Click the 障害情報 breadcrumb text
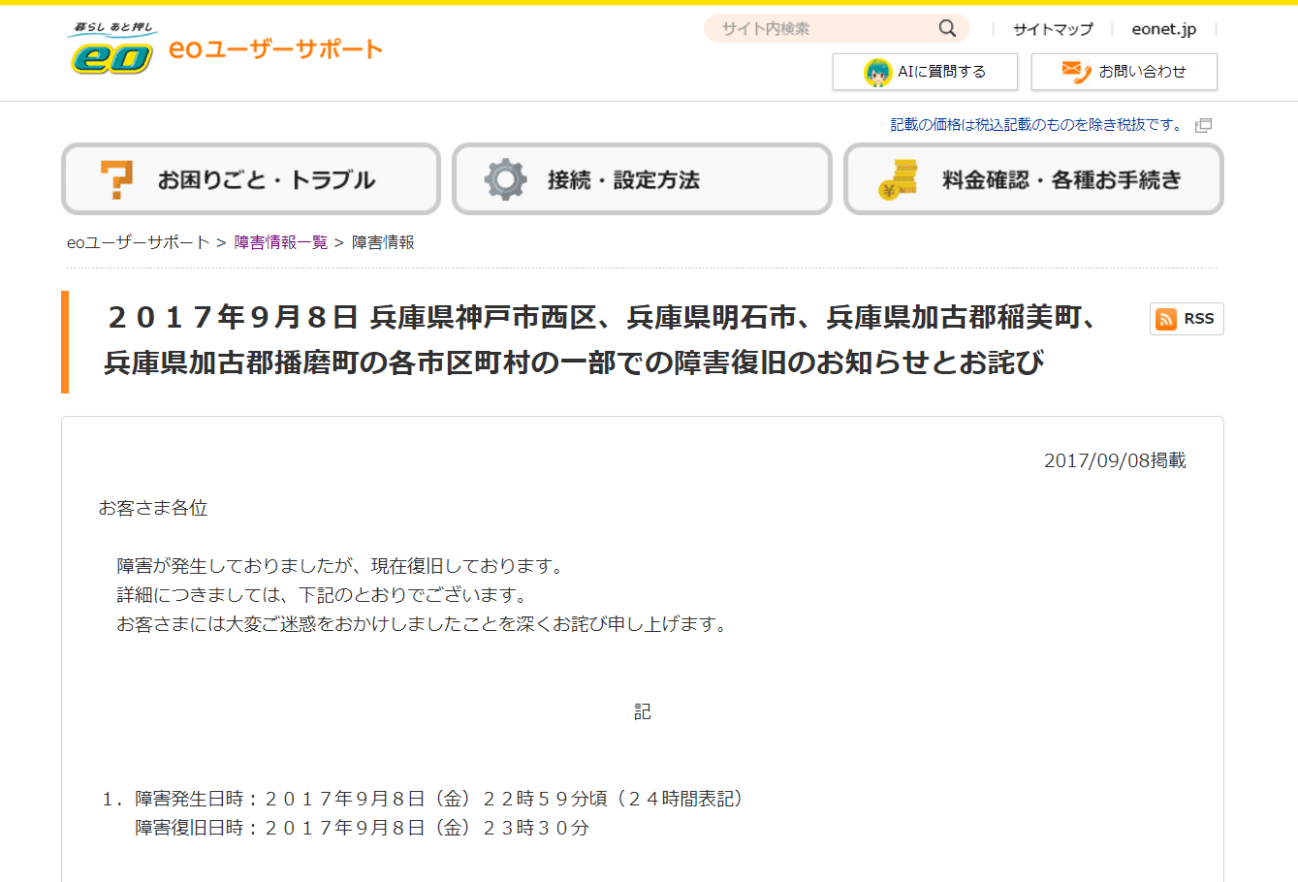This screenshot has height=882, width=1298. click(383, 242)
